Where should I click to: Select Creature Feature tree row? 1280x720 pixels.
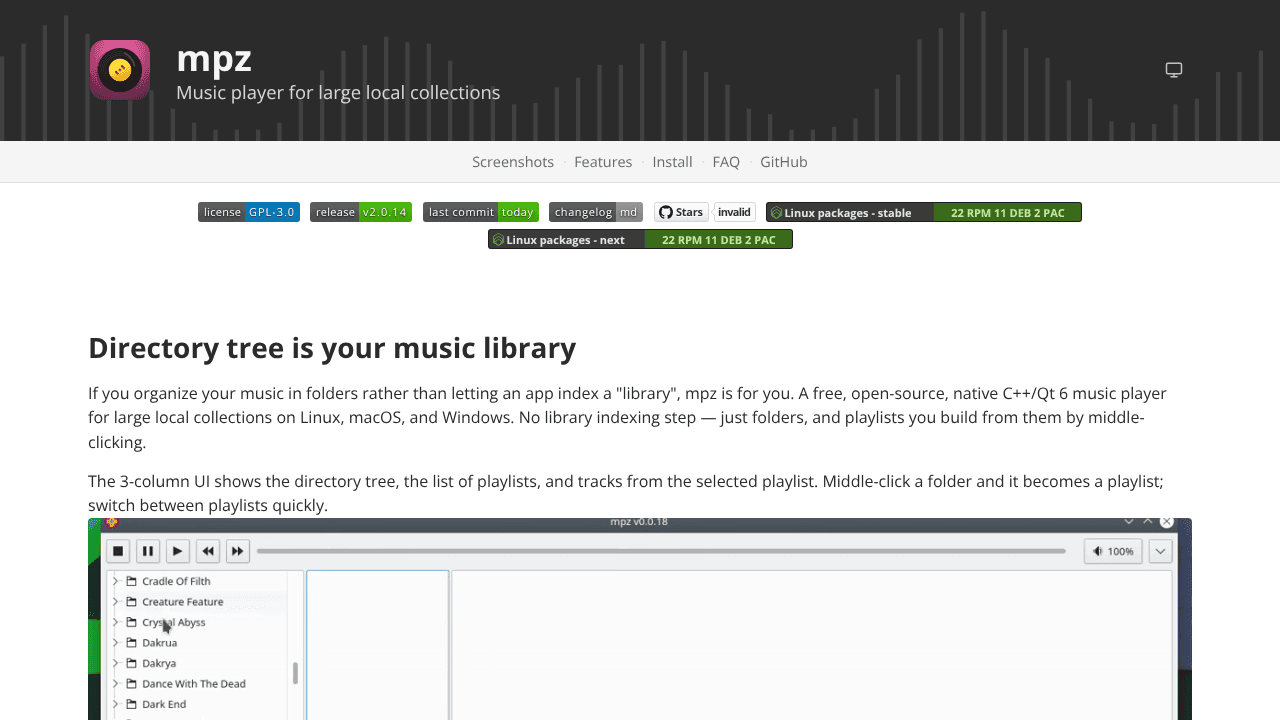coord(198,602)
